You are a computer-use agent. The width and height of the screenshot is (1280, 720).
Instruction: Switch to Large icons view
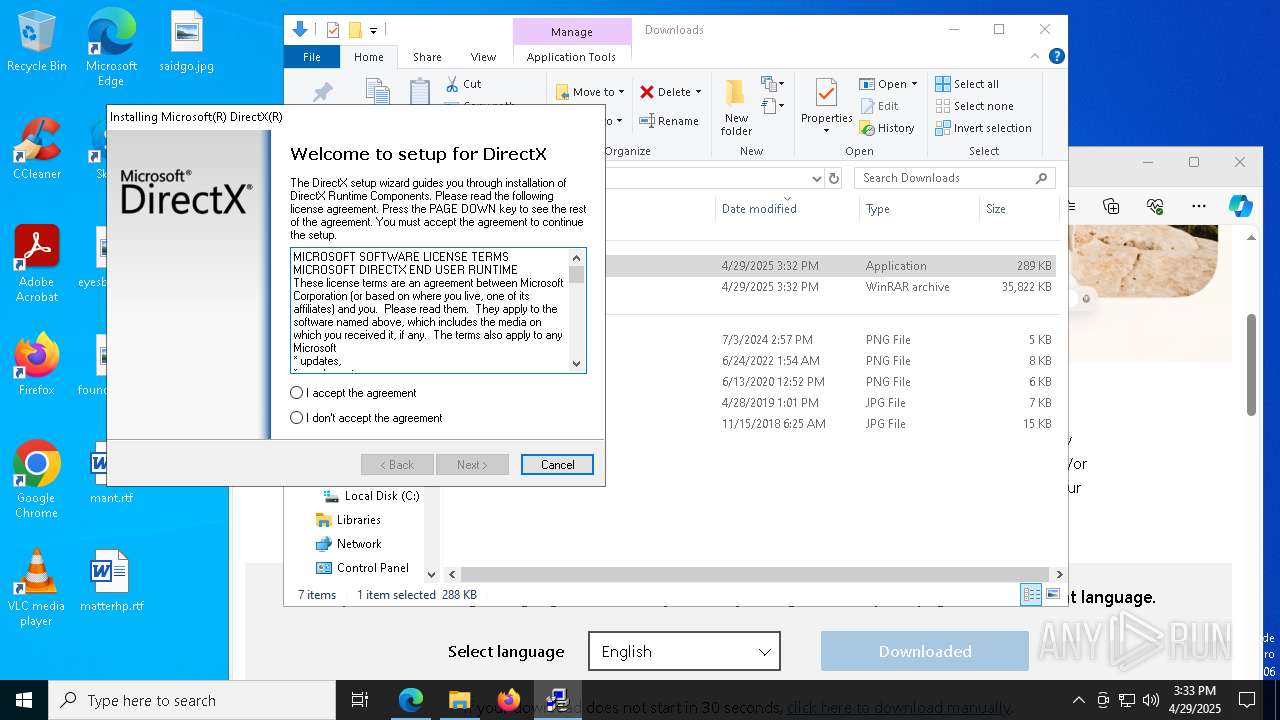tap(1053, 595)
